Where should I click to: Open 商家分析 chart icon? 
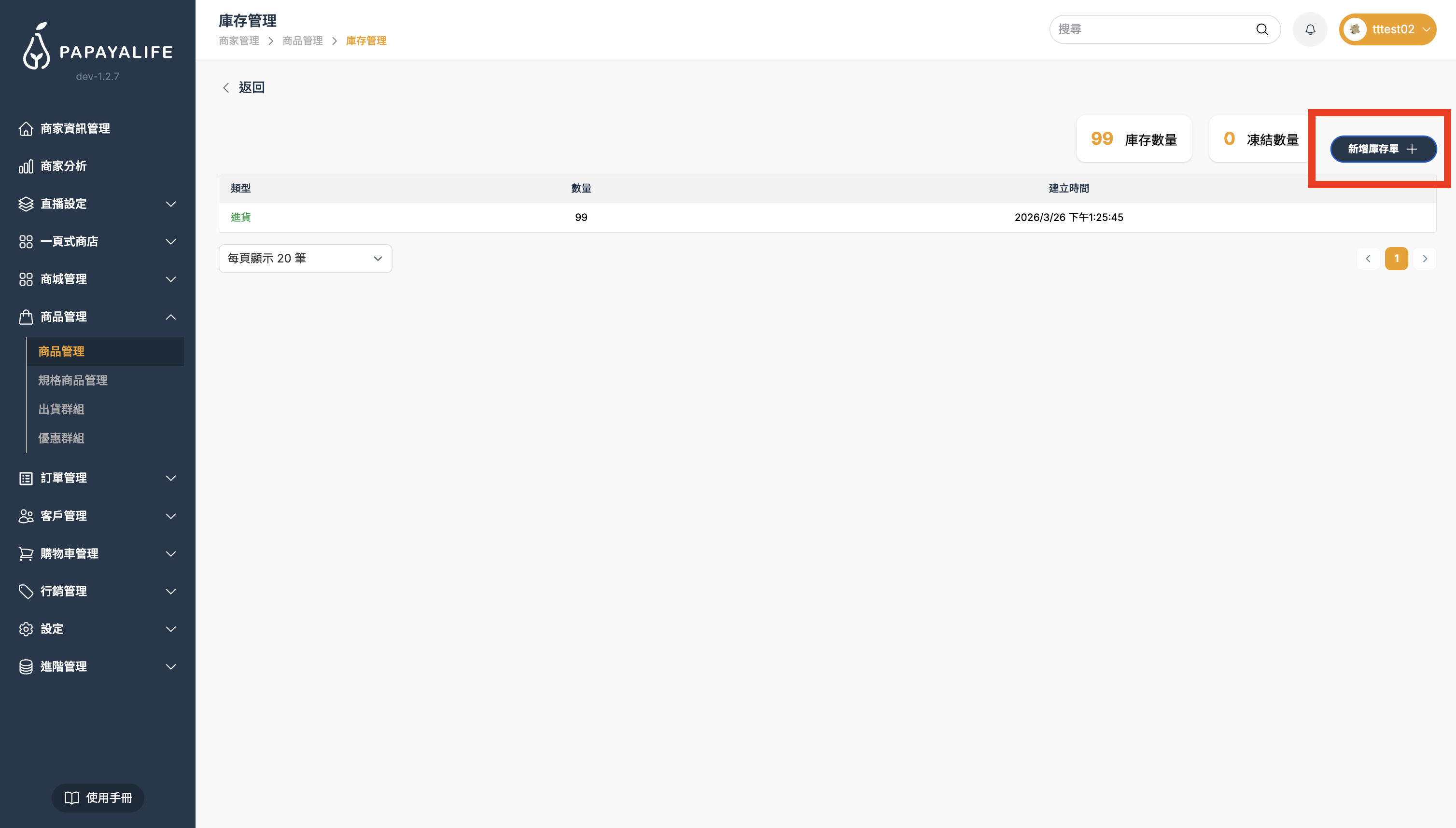[x=26, y=166]
